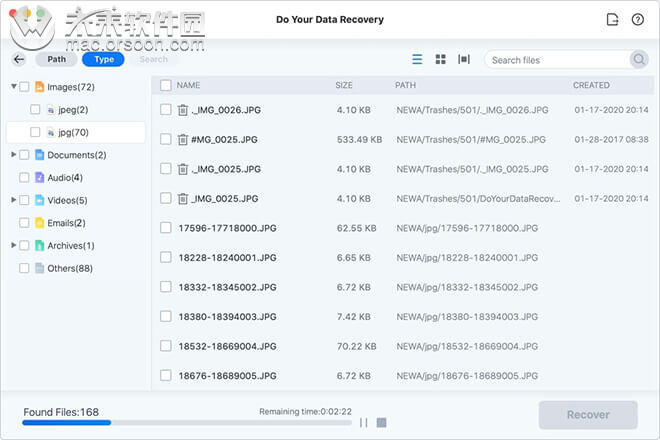Viewport: 660px width, 440px height.
Task: Click trash icon beside ._IMG_0025.JPG
Action: (x=182, y=169)
